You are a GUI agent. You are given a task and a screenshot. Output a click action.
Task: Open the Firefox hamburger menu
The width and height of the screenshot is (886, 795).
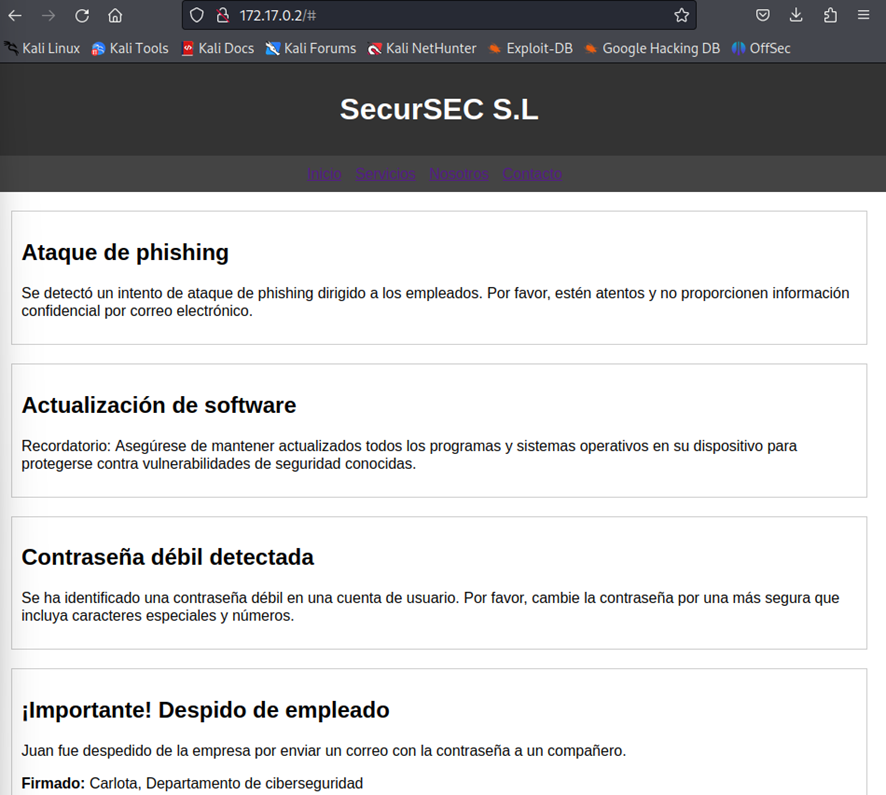[x=864, y=15]
